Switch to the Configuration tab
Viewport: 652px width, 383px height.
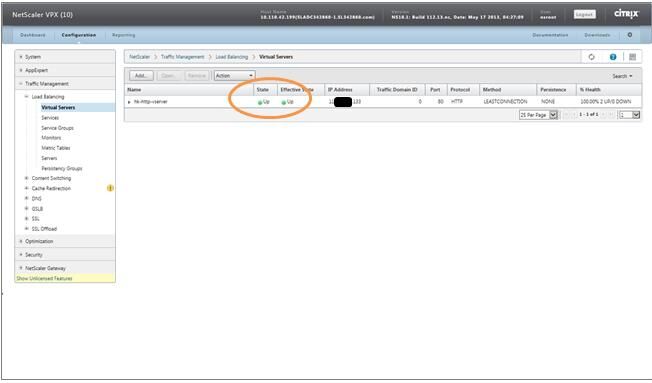point(79,35)
